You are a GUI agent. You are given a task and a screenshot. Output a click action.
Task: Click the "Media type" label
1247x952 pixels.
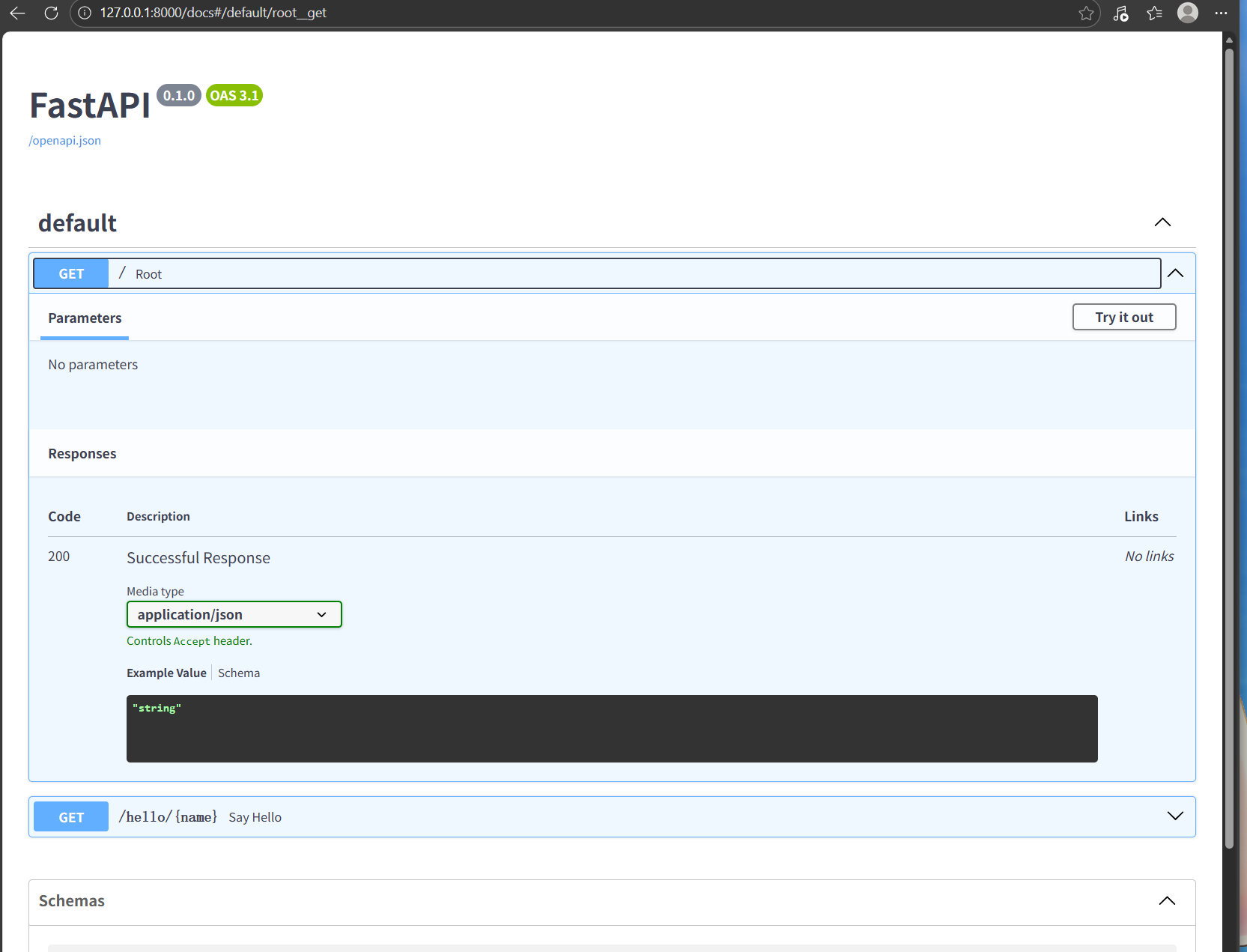click(x=155, y=592)
